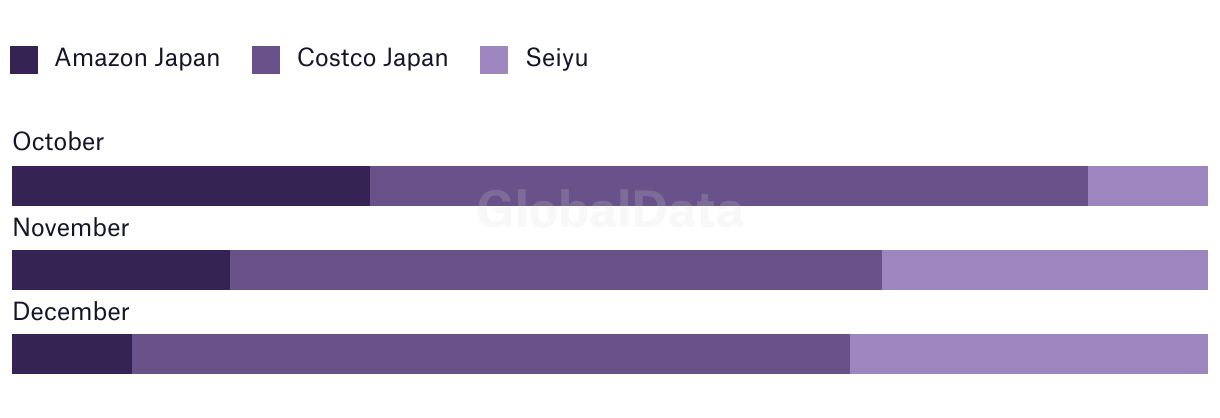Click the November row label
1220x418 pixels.
coord(70,228)
